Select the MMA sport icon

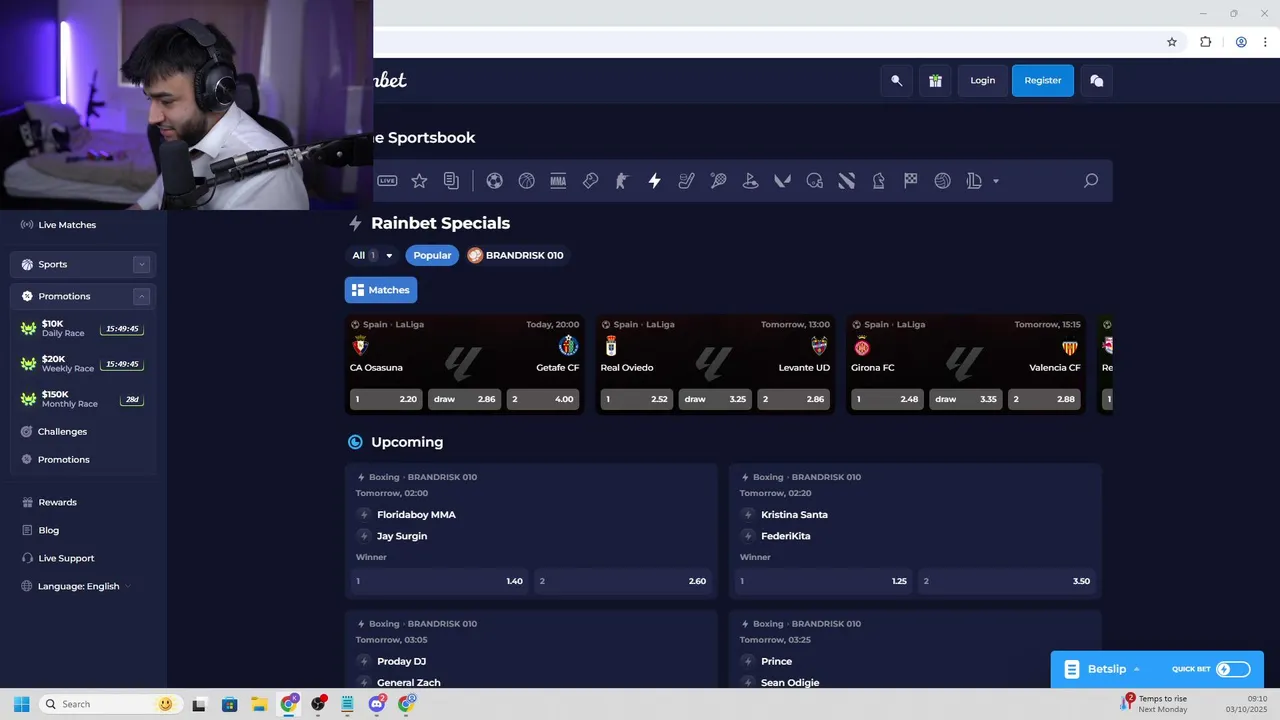(558, 181)
